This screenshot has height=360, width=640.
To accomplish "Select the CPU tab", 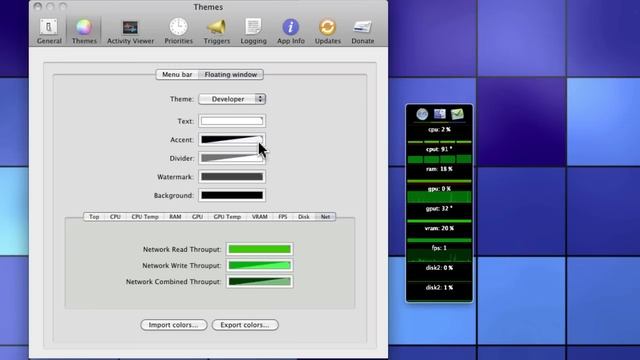I will coord(115,217).
